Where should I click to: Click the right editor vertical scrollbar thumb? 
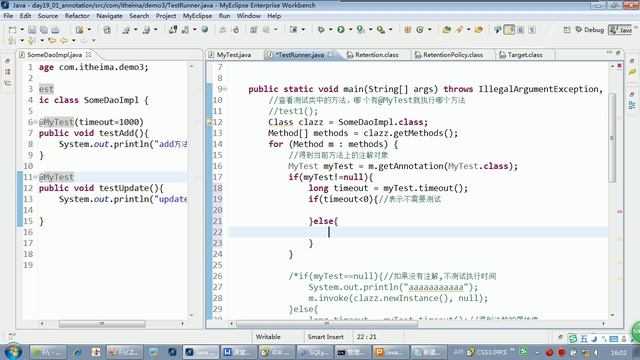coord(611,138)
